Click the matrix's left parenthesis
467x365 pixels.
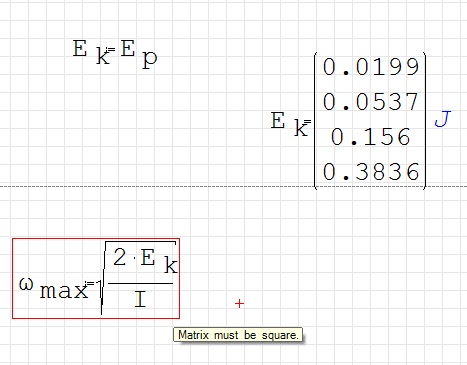click(316, 121)
